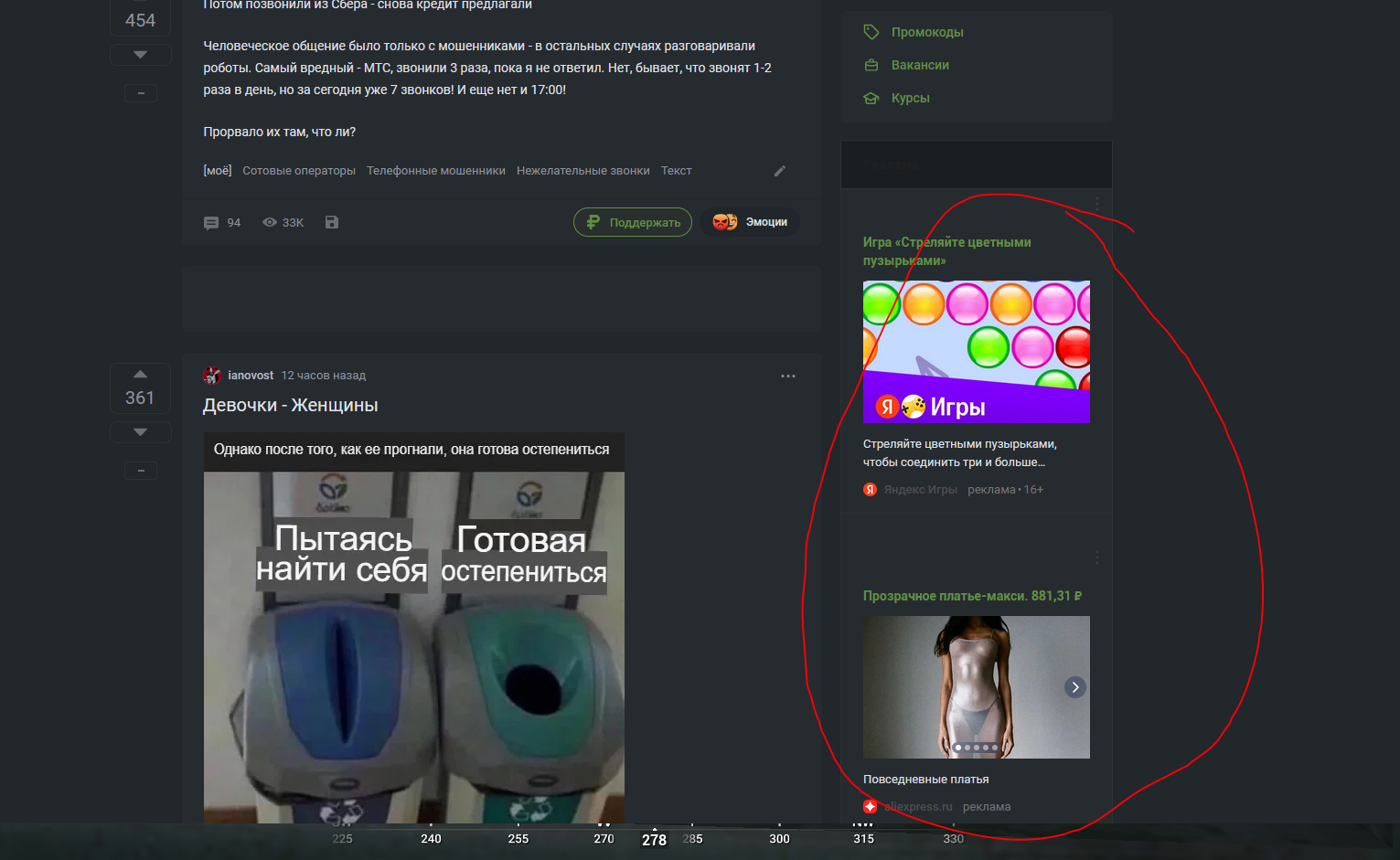Click the Яндекс Игры logo in the ad

[x=869, y=489]
